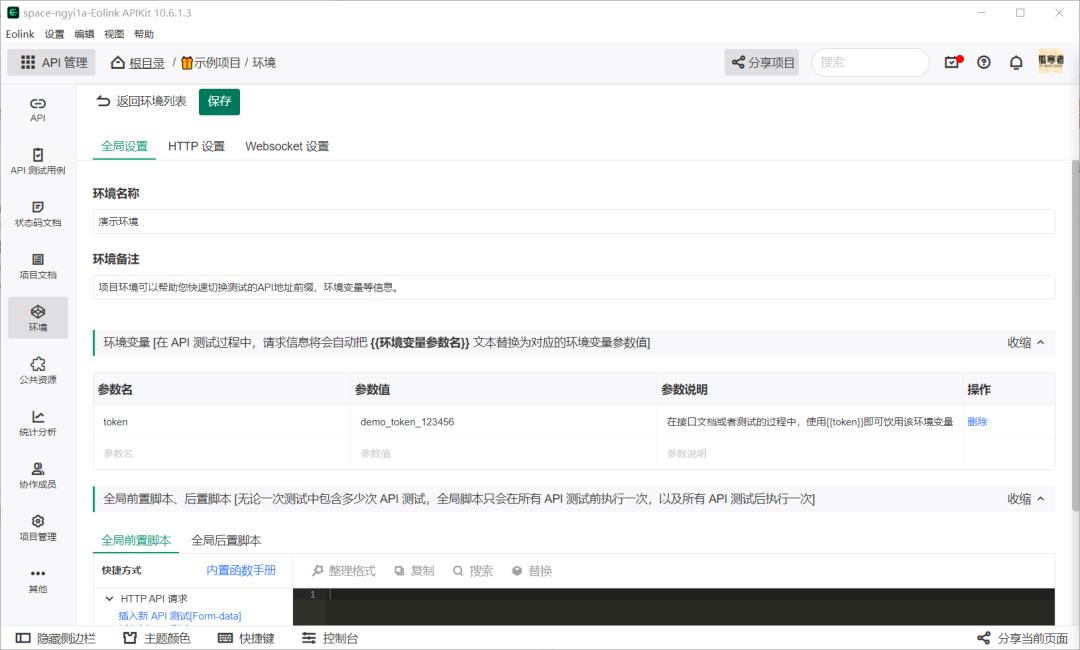Switch to the 全局后置脚本 tab
1080x650 pixels.
pos(226,541)
